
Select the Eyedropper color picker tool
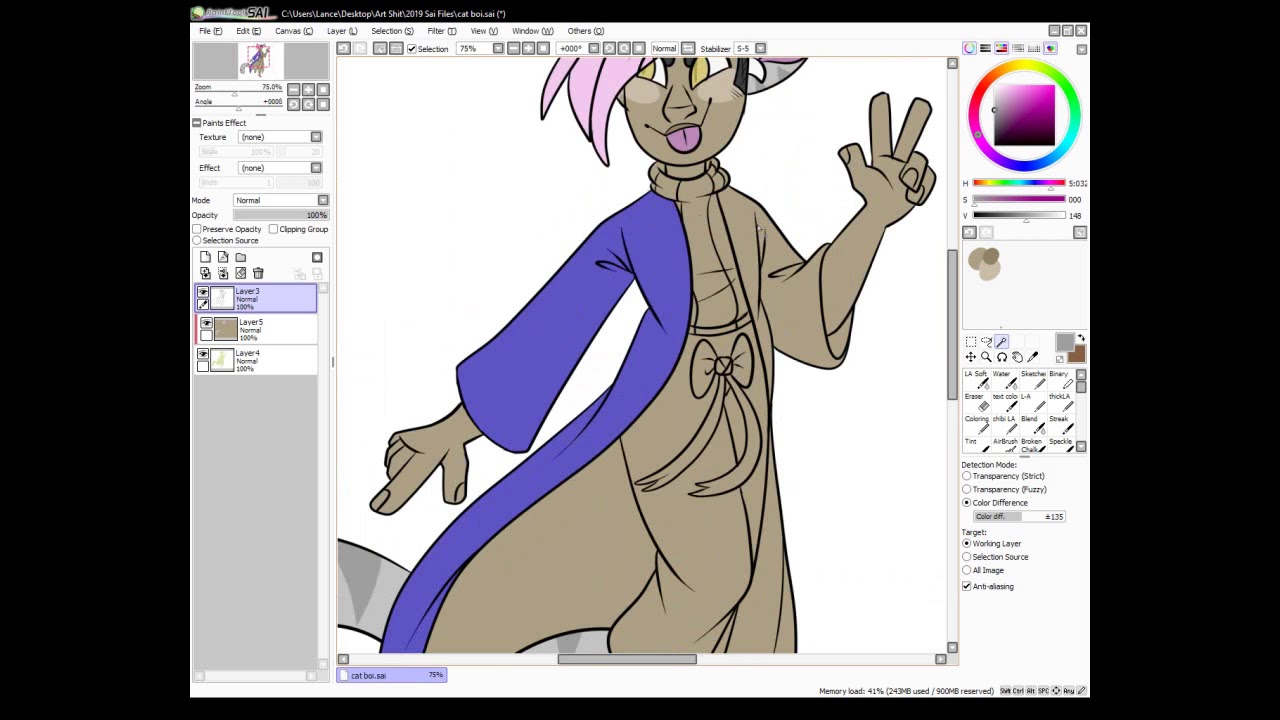1032,357
